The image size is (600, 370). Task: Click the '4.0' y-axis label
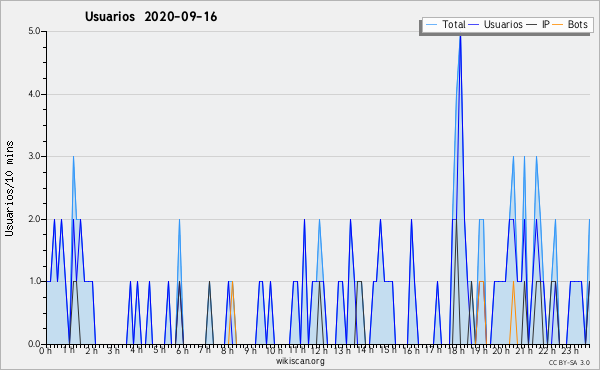pyautogui.click(x=34, y=94)
